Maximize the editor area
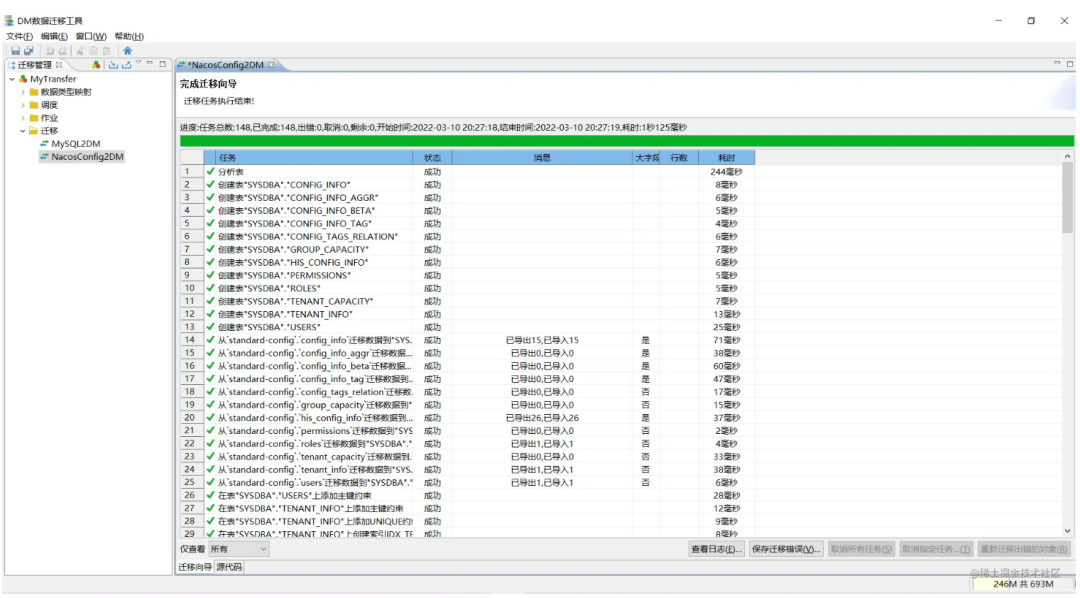 pyautogui.click(x=1070, y=64)
